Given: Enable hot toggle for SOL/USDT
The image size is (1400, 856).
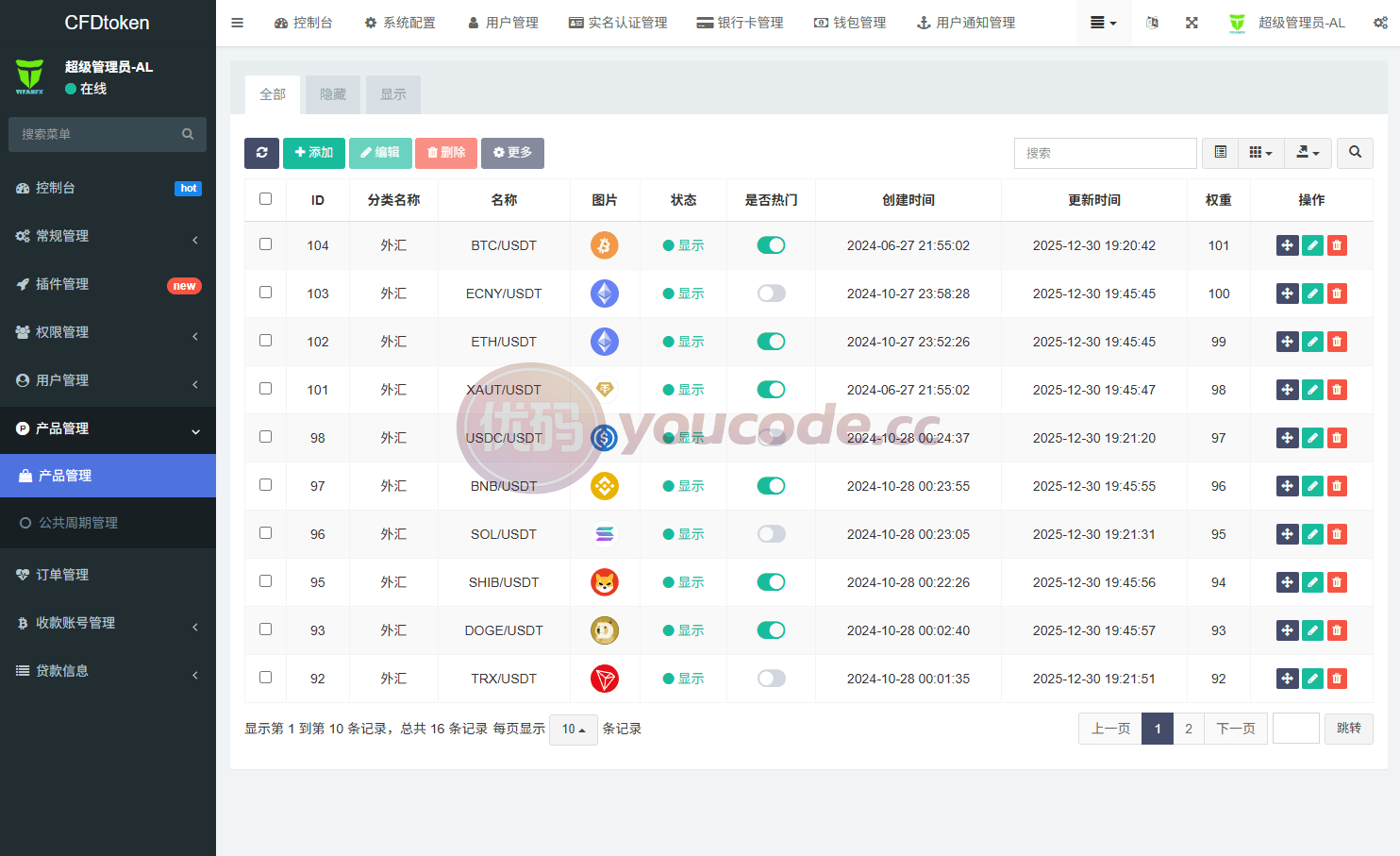Looking at the screenshot, I should click(x=771, y=534).
